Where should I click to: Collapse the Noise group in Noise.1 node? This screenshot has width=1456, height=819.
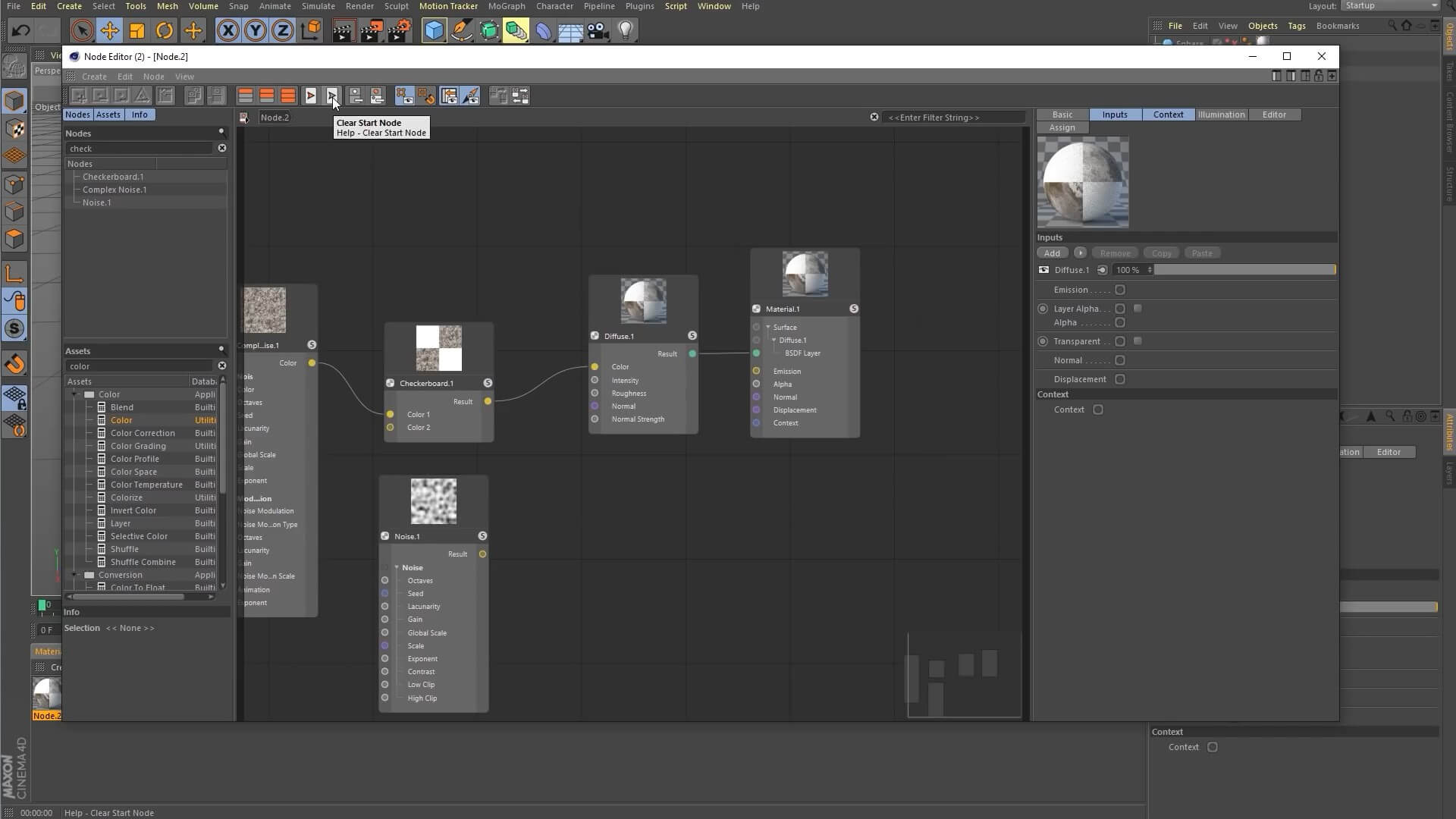tap(397, 567)
